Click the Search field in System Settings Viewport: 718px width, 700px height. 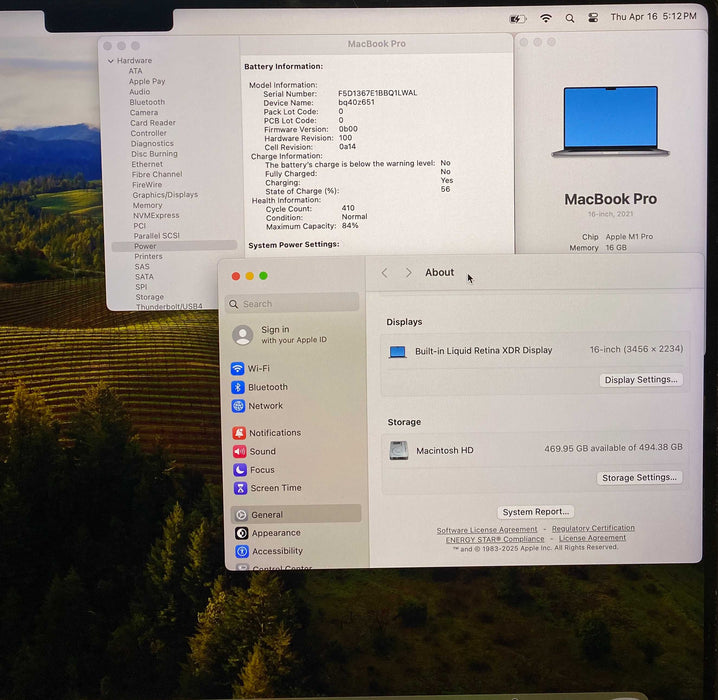coord(292,304)
